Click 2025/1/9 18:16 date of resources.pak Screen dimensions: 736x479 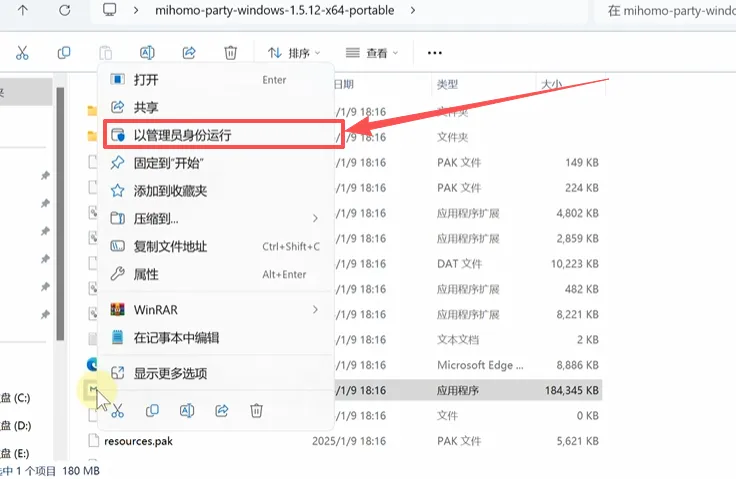349,441
